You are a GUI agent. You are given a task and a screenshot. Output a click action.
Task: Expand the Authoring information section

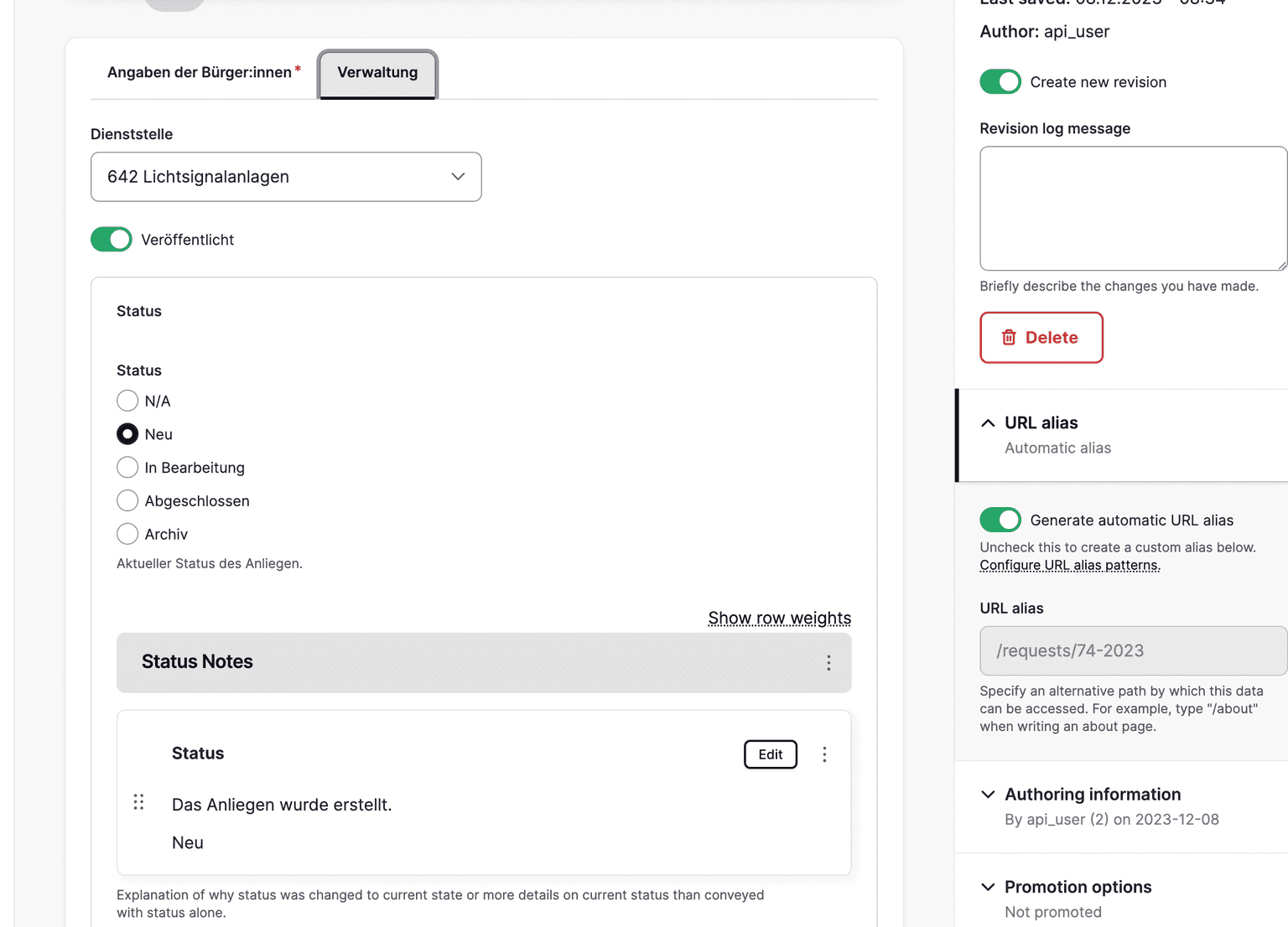click(x=1092, y=795)
